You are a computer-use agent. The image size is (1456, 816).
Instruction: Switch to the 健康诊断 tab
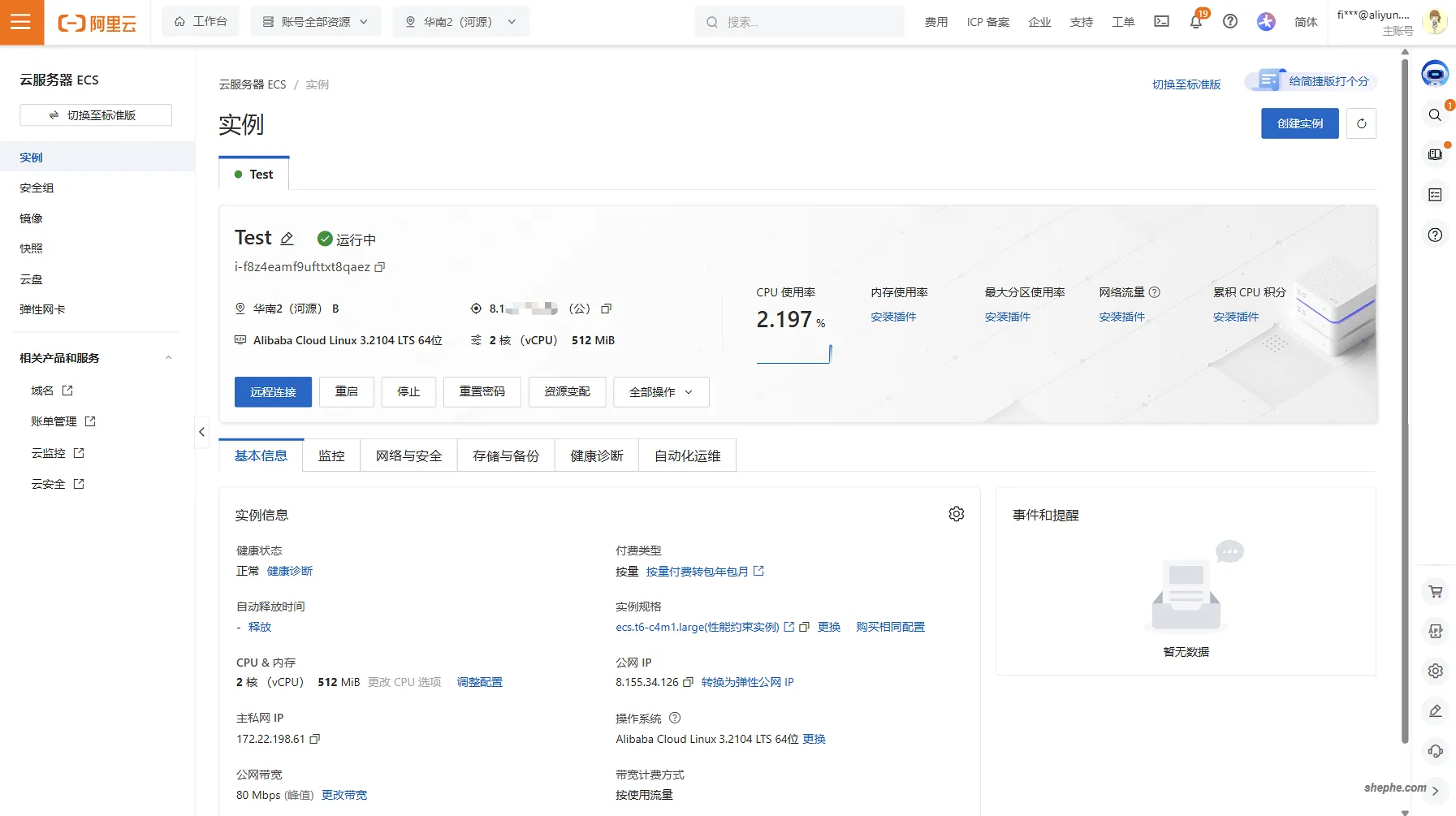(x=595, y=455)
